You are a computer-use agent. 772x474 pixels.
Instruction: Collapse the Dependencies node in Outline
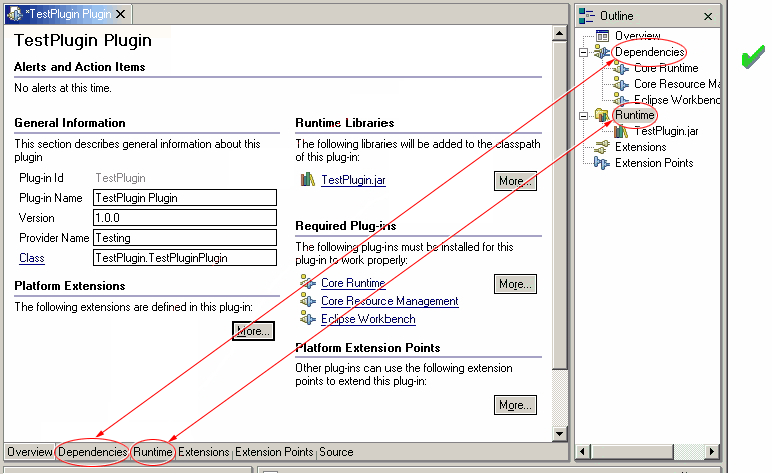coord(583,52)
